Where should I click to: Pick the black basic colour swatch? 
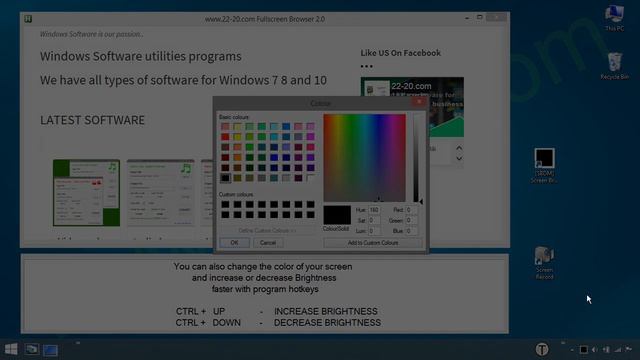[225, 178]
